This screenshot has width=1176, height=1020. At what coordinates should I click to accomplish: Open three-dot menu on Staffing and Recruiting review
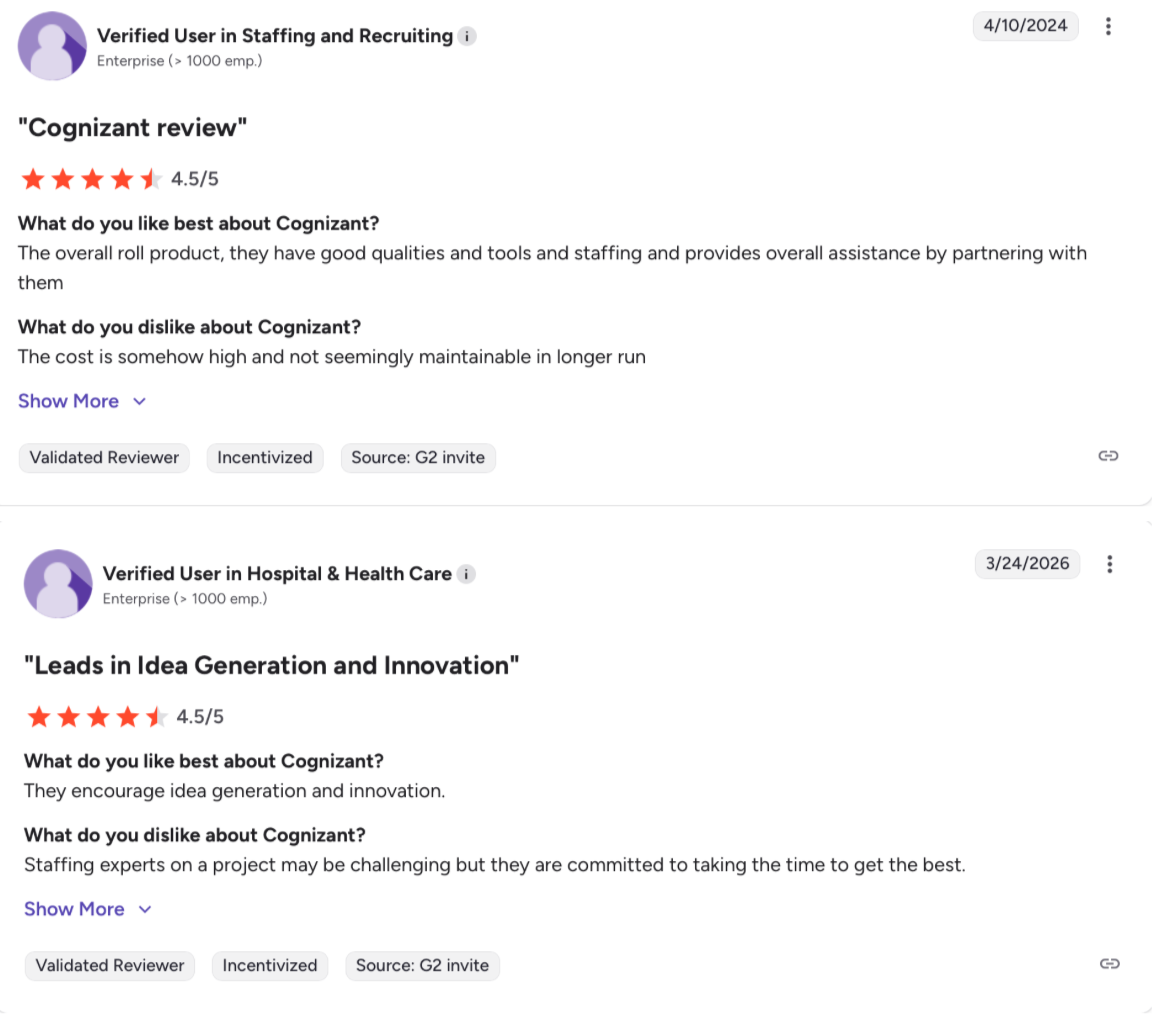tap(1108, 27)
